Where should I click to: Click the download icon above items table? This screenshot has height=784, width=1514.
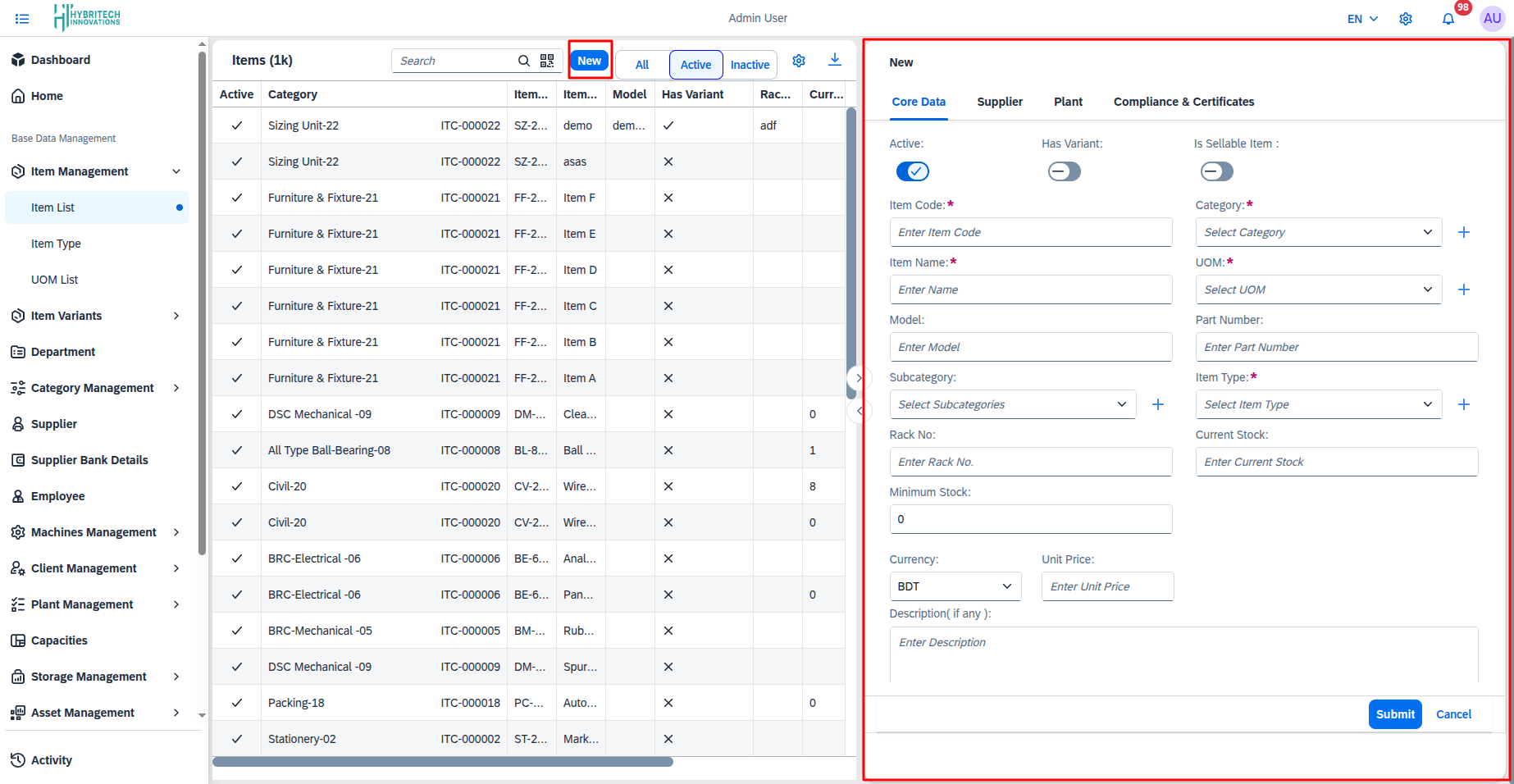click(834, 60)
